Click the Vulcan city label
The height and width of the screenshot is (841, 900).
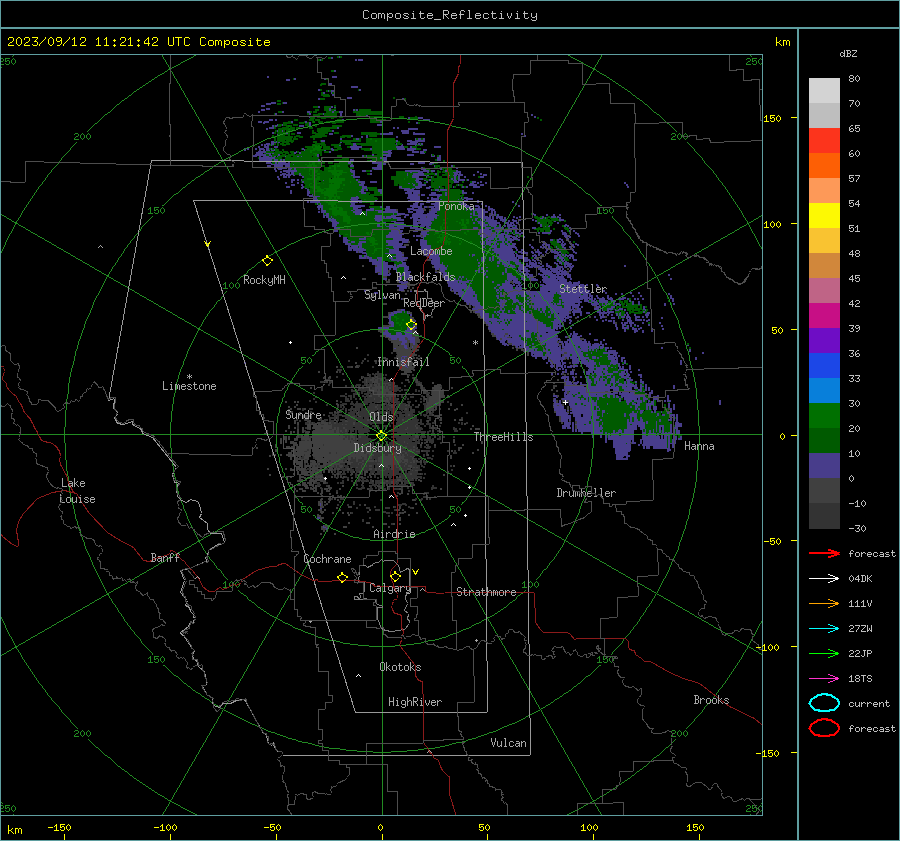click(x=508, y=743)
